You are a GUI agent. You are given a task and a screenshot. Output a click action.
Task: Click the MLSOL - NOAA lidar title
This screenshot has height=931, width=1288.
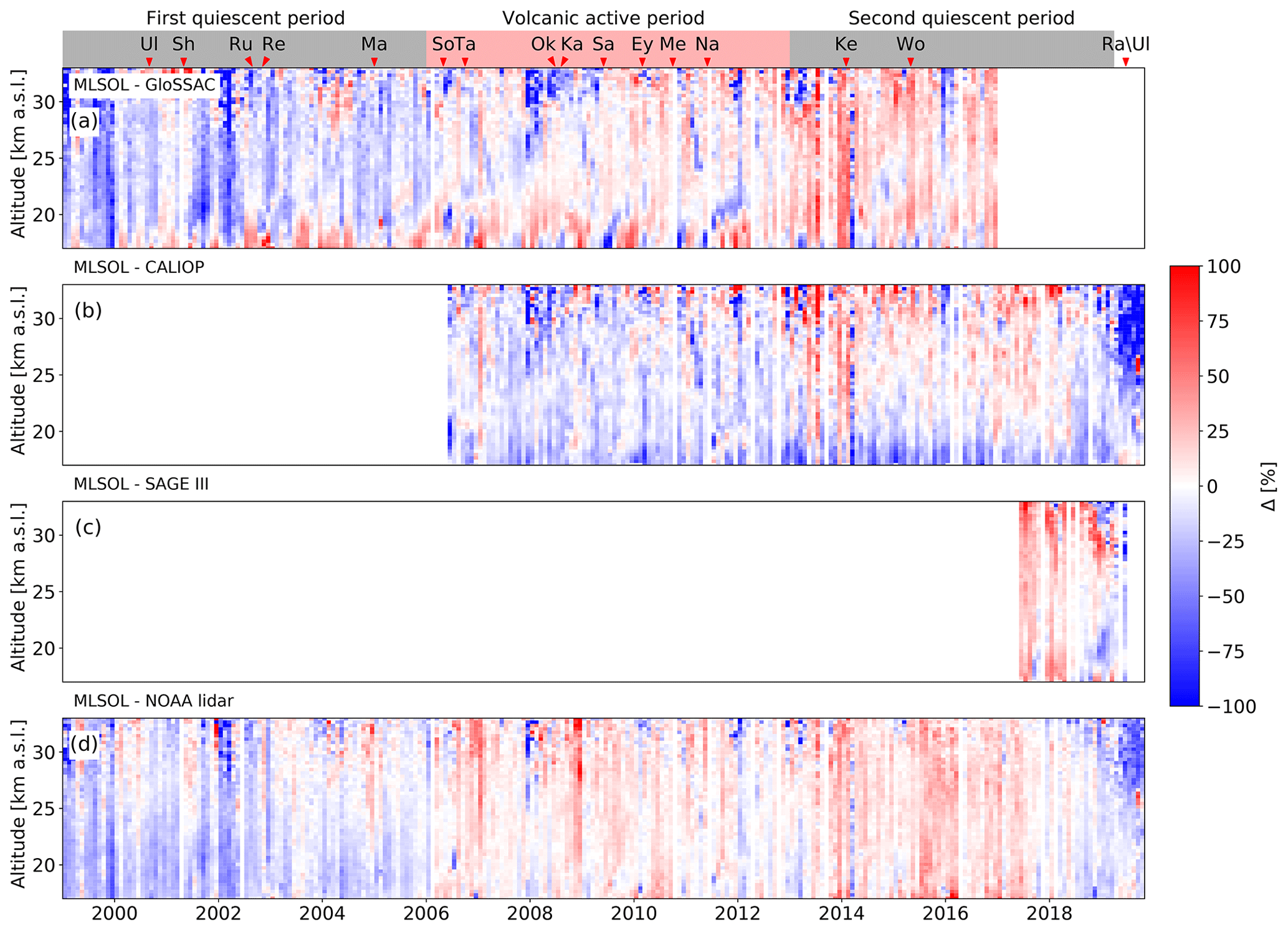pyautogui.click(x=153, y=701)
